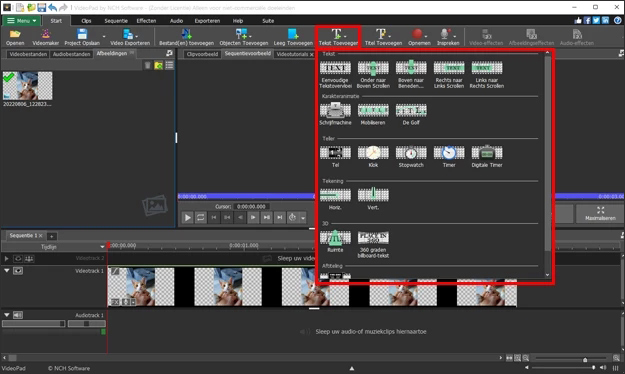625x374 pixels.
Task: Click the Maximaliseren preview button
Action: (x=600, y=213)
